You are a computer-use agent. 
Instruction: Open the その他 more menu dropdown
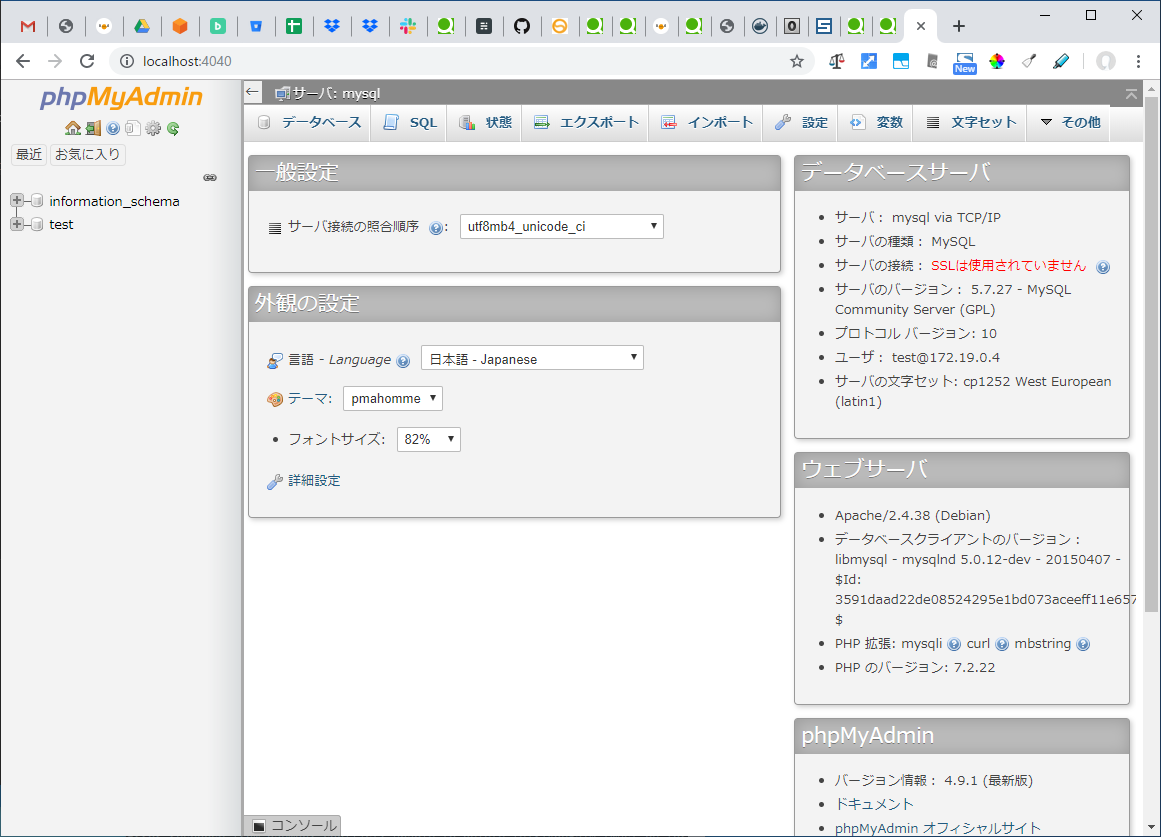(x=1070, y=122)
